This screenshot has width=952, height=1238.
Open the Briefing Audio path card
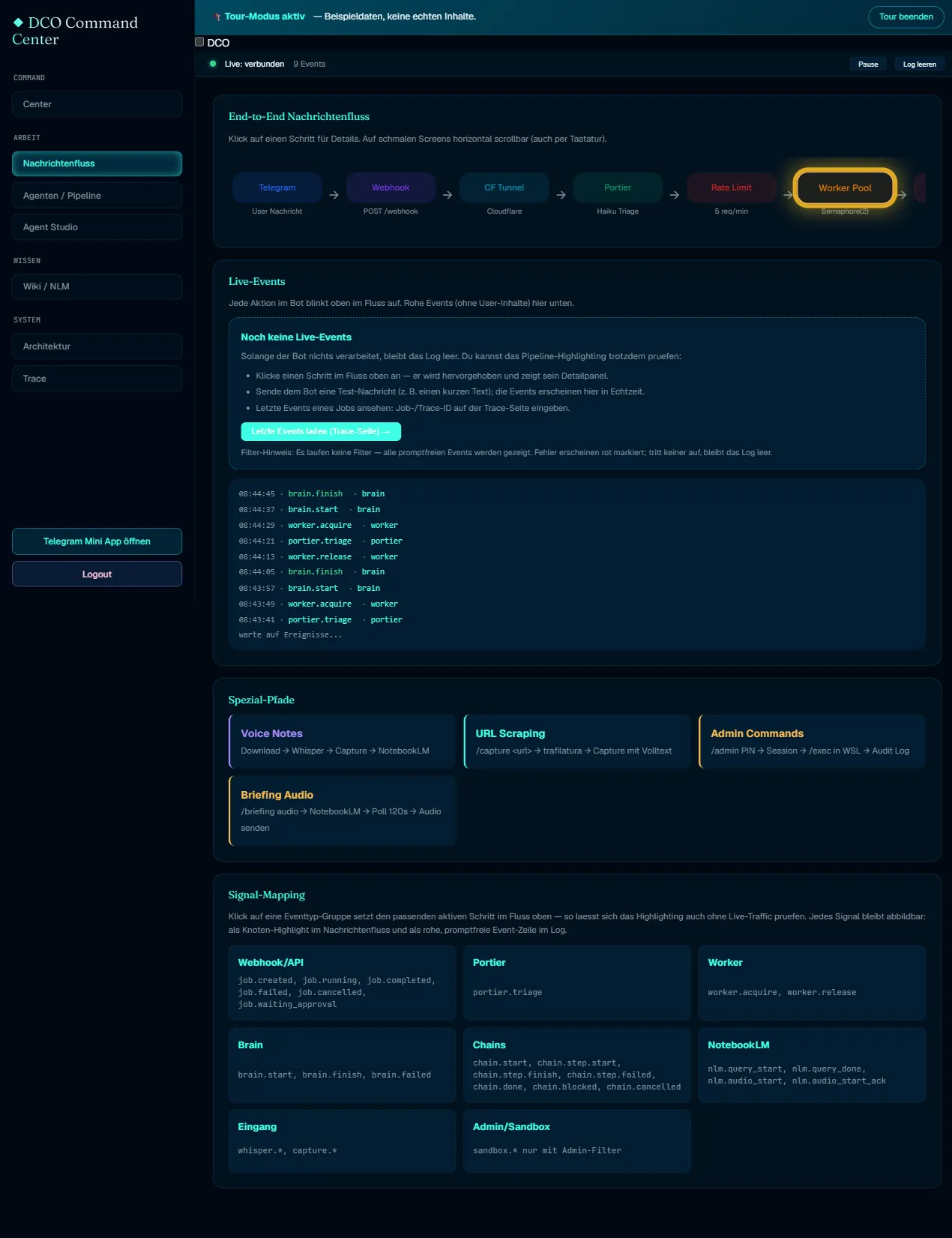tap(342, 811)
